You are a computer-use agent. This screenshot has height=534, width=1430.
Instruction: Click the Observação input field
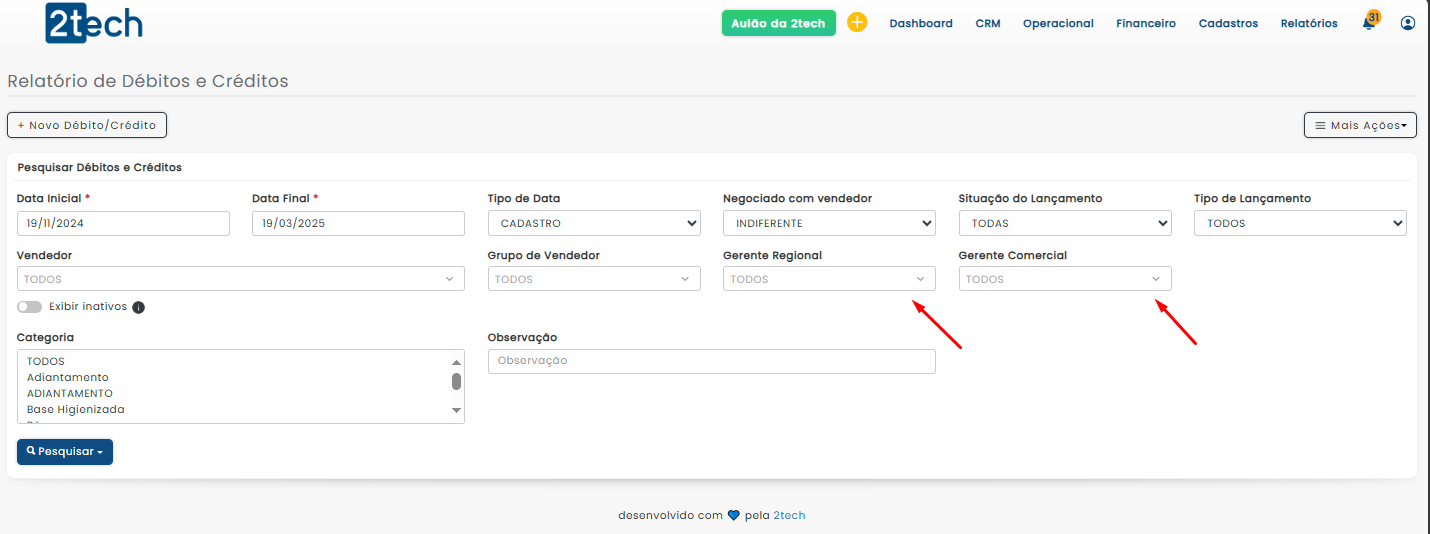click(x=711, y=361)
